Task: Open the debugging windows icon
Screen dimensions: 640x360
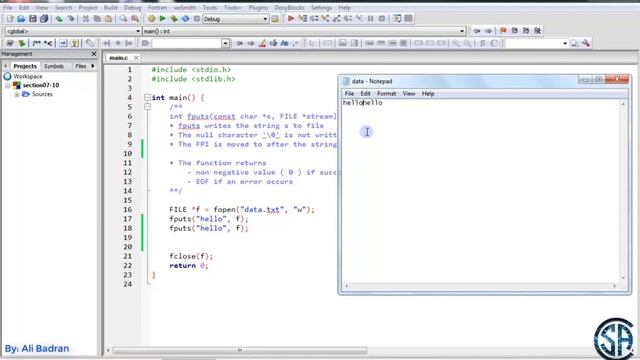Action: tap(397, 19)
